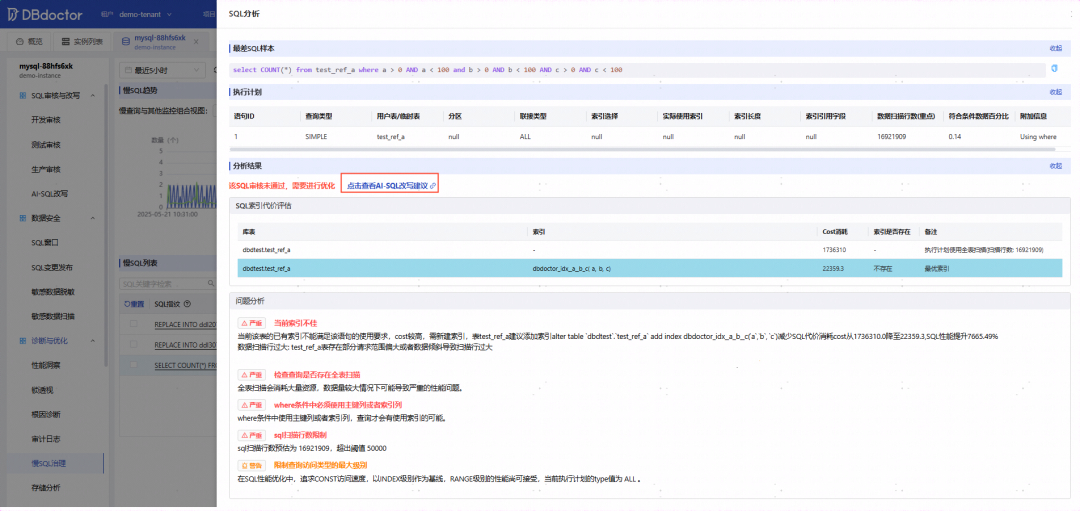Open the 概览 tab
The width and height of the screenshot is (1080, 511).
click(x=32, y=42)
